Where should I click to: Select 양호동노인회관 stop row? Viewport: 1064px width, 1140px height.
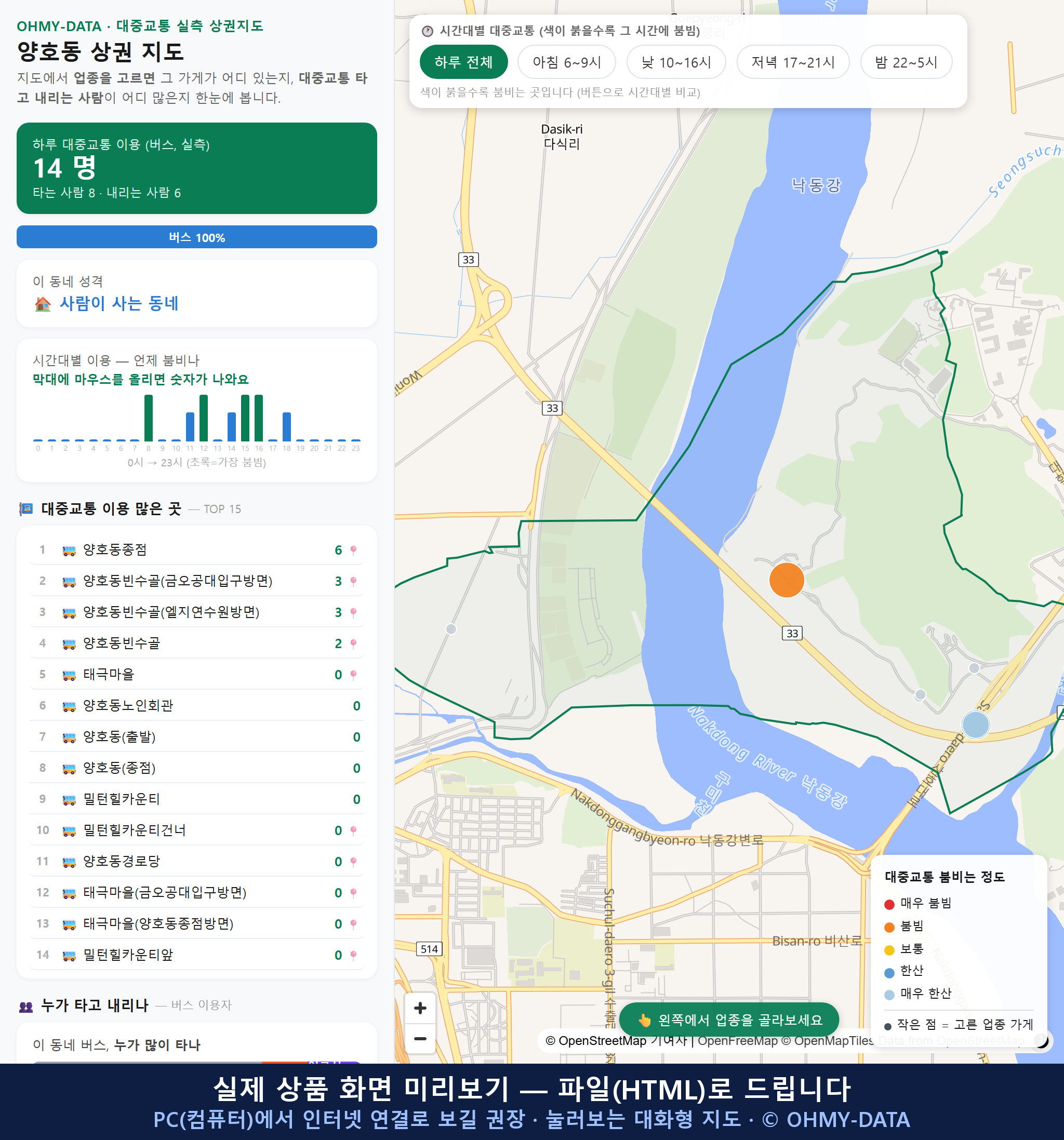(197, 706)
